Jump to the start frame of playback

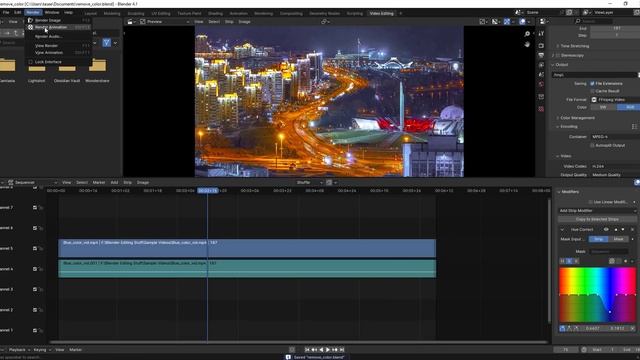pos(307,349)
